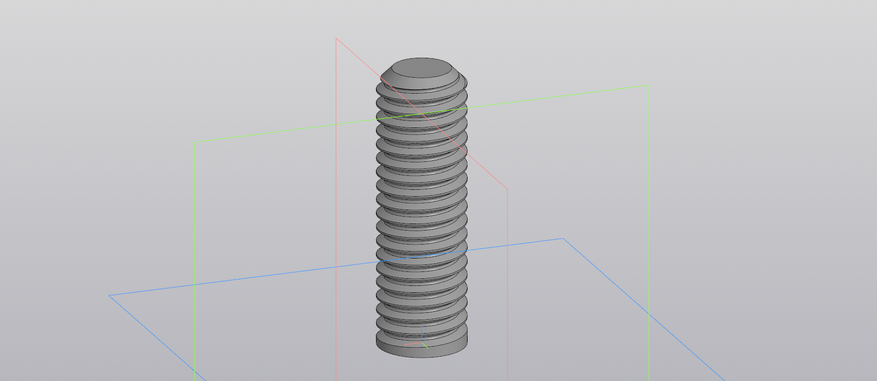Select the thread turn crossed by the blue plane line

[422, 257]
